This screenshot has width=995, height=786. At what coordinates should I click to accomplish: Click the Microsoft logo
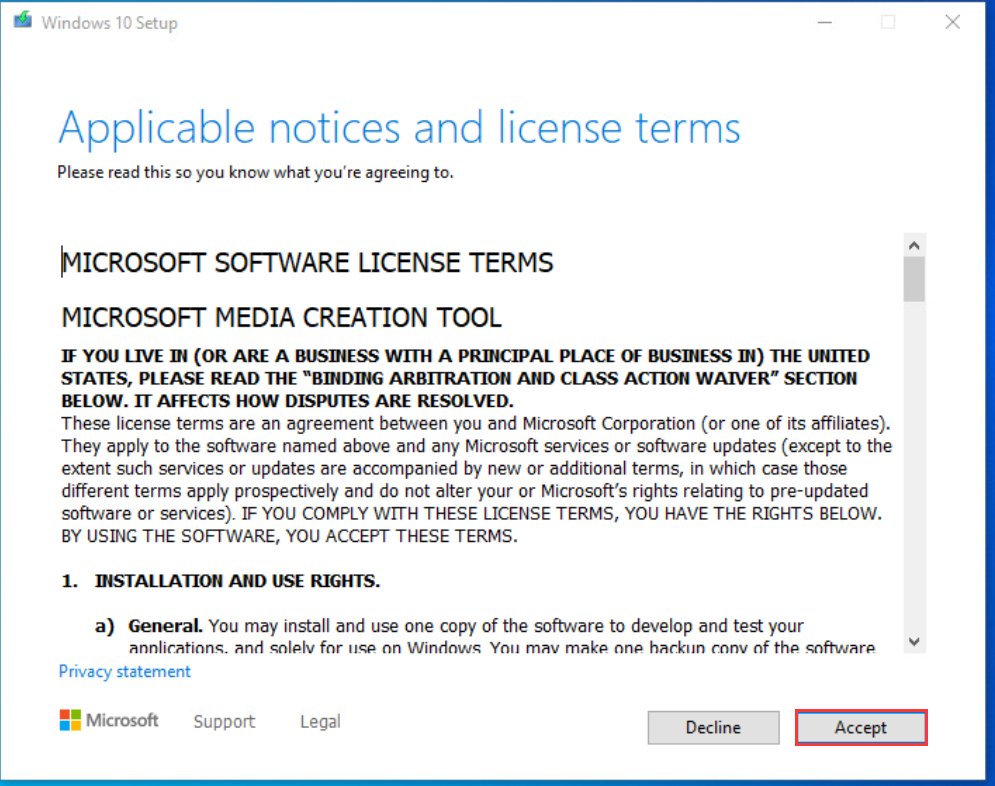coord(109,720)
